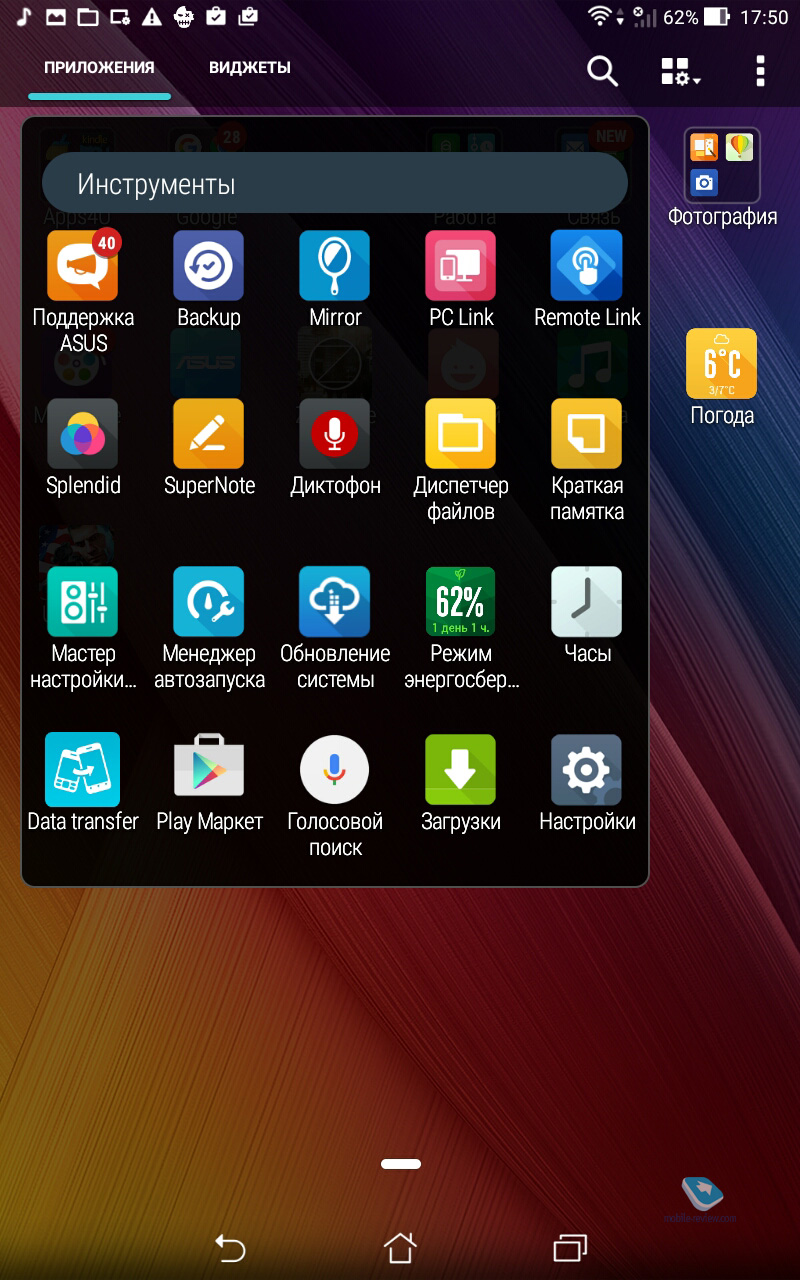
Task: Open Краткая памятка quick memo
Action: (x=587, y=434)
